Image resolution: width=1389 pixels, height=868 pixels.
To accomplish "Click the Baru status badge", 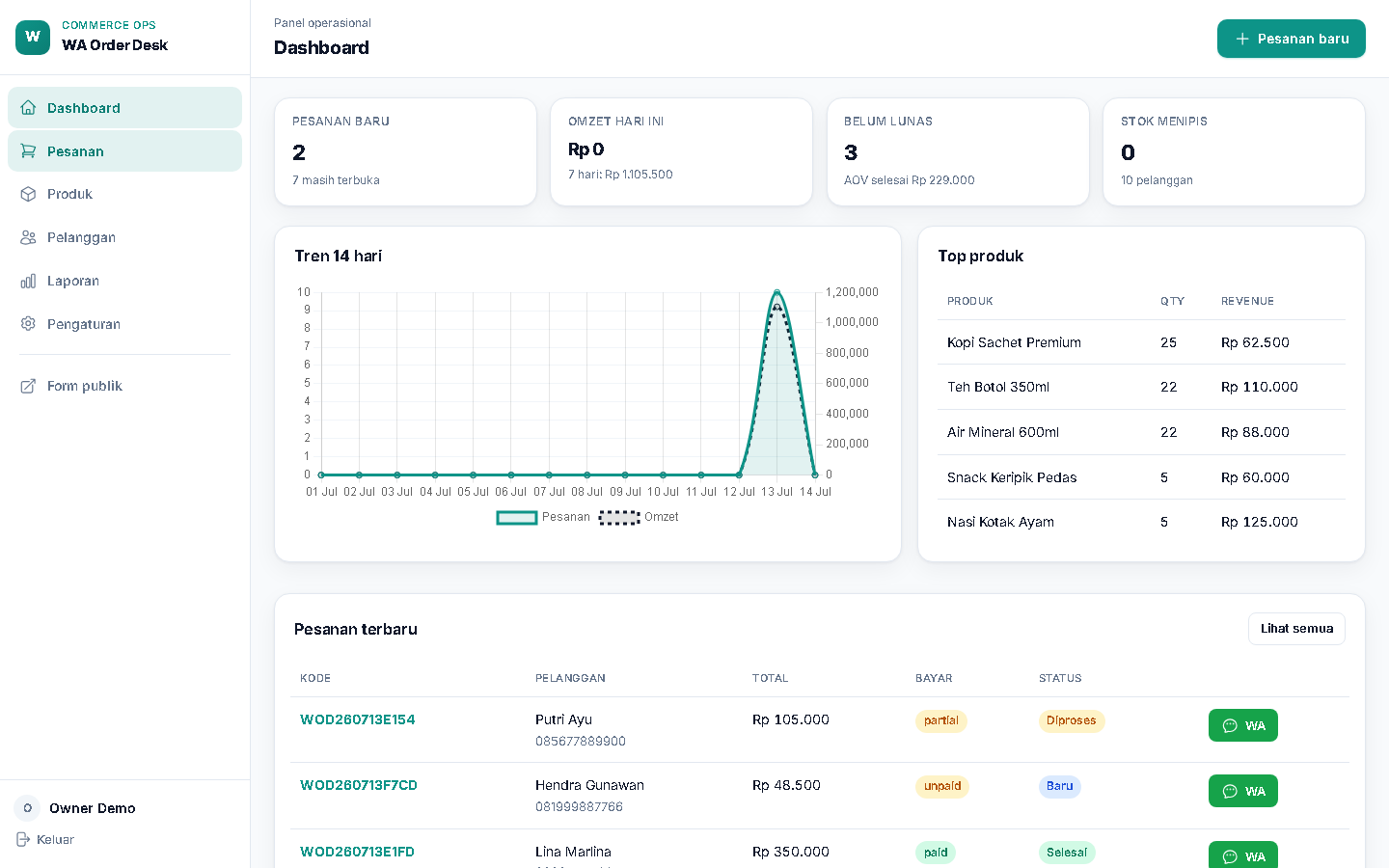I will 1060,786.
